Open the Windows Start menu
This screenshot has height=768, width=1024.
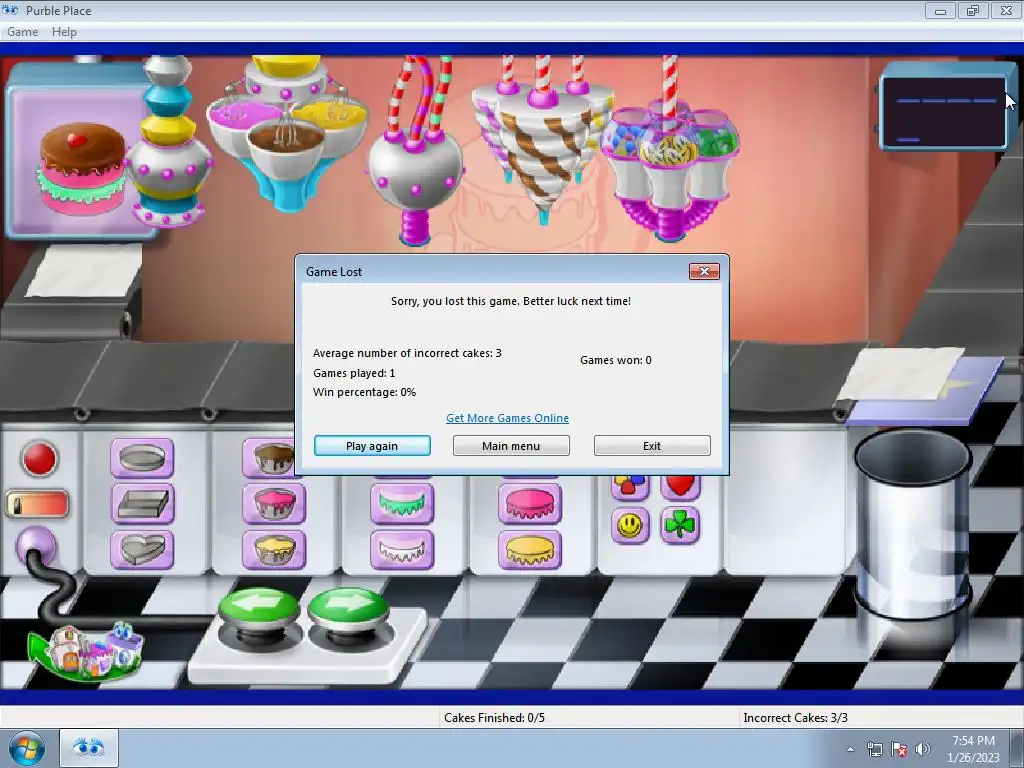click(26, 748)
